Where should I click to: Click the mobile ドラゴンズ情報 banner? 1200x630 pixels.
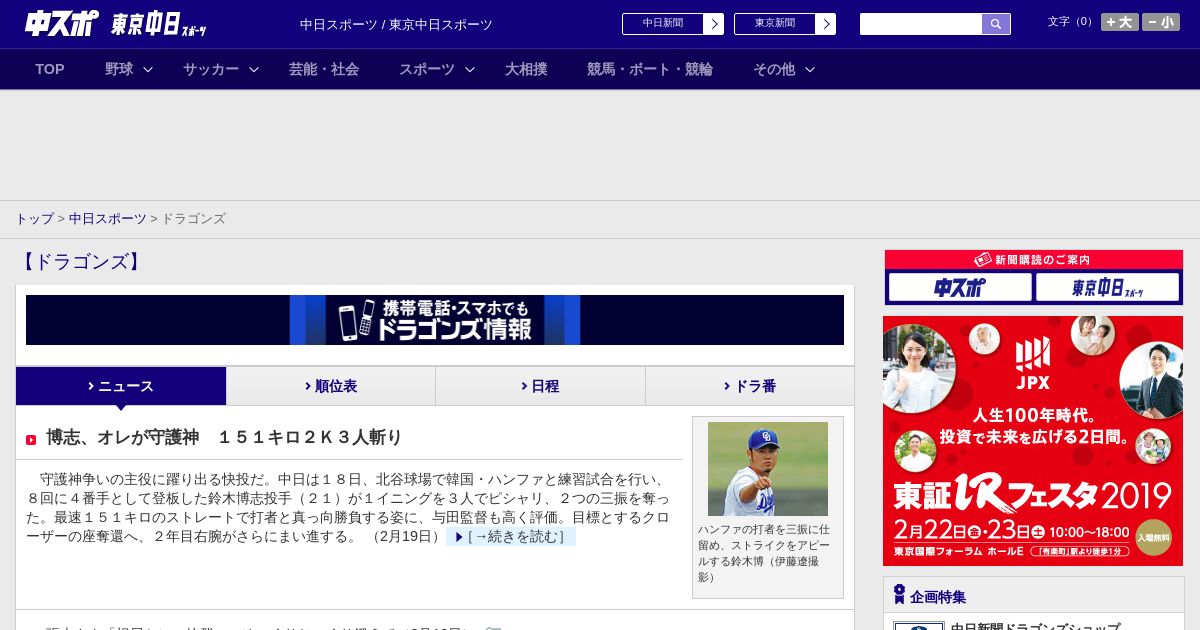[435, 320]
